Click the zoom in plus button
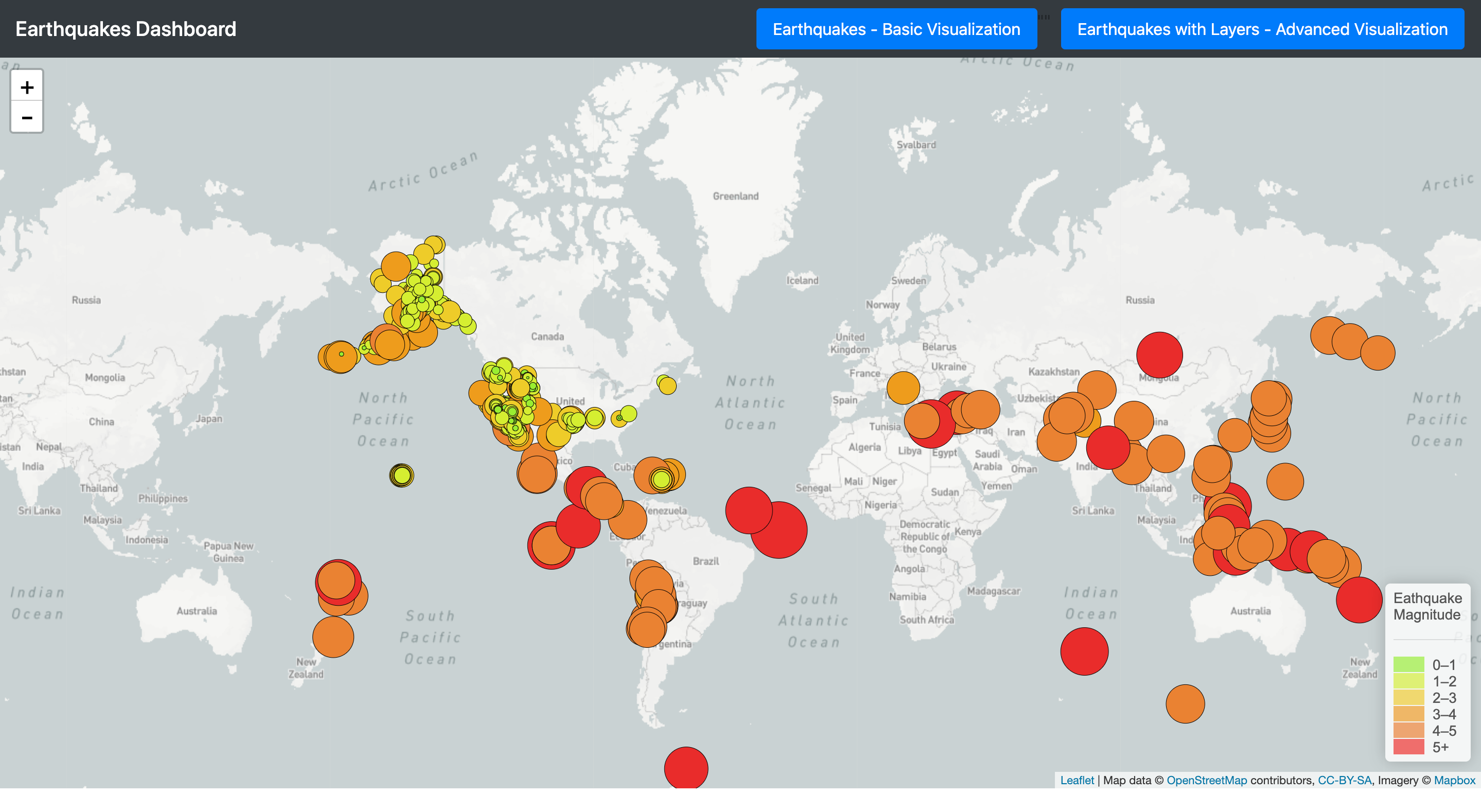 point(26,87)
